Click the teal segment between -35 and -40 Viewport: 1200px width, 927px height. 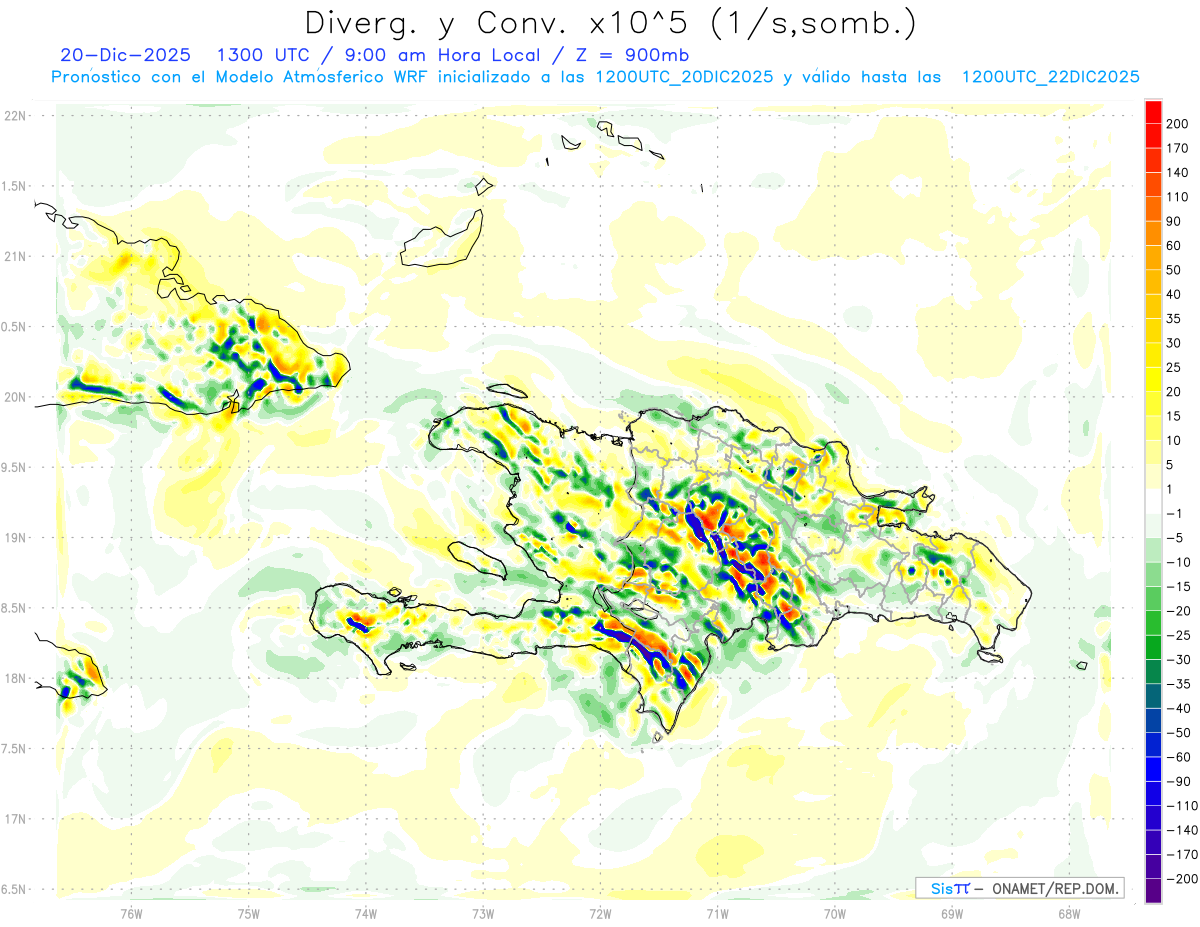[1154, 696]
